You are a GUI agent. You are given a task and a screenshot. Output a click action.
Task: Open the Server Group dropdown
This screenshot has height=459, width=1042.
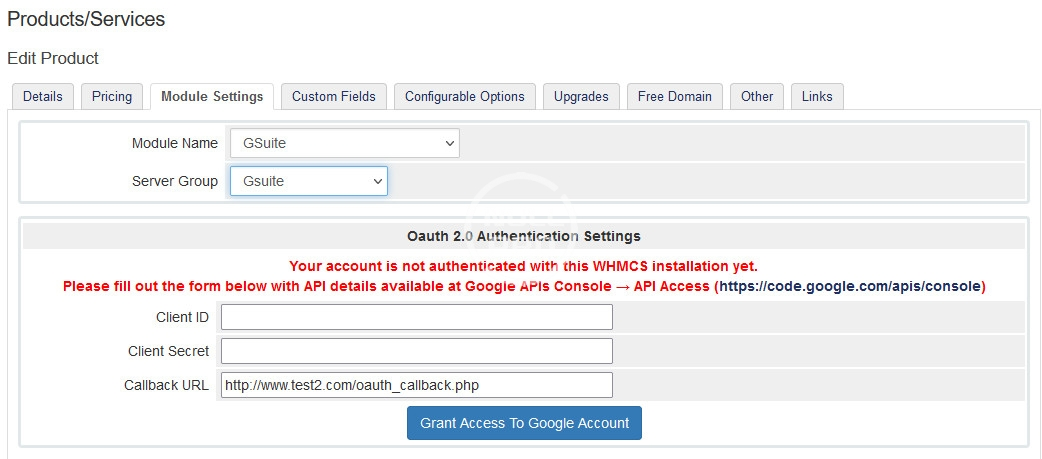(x=308, y=181)
